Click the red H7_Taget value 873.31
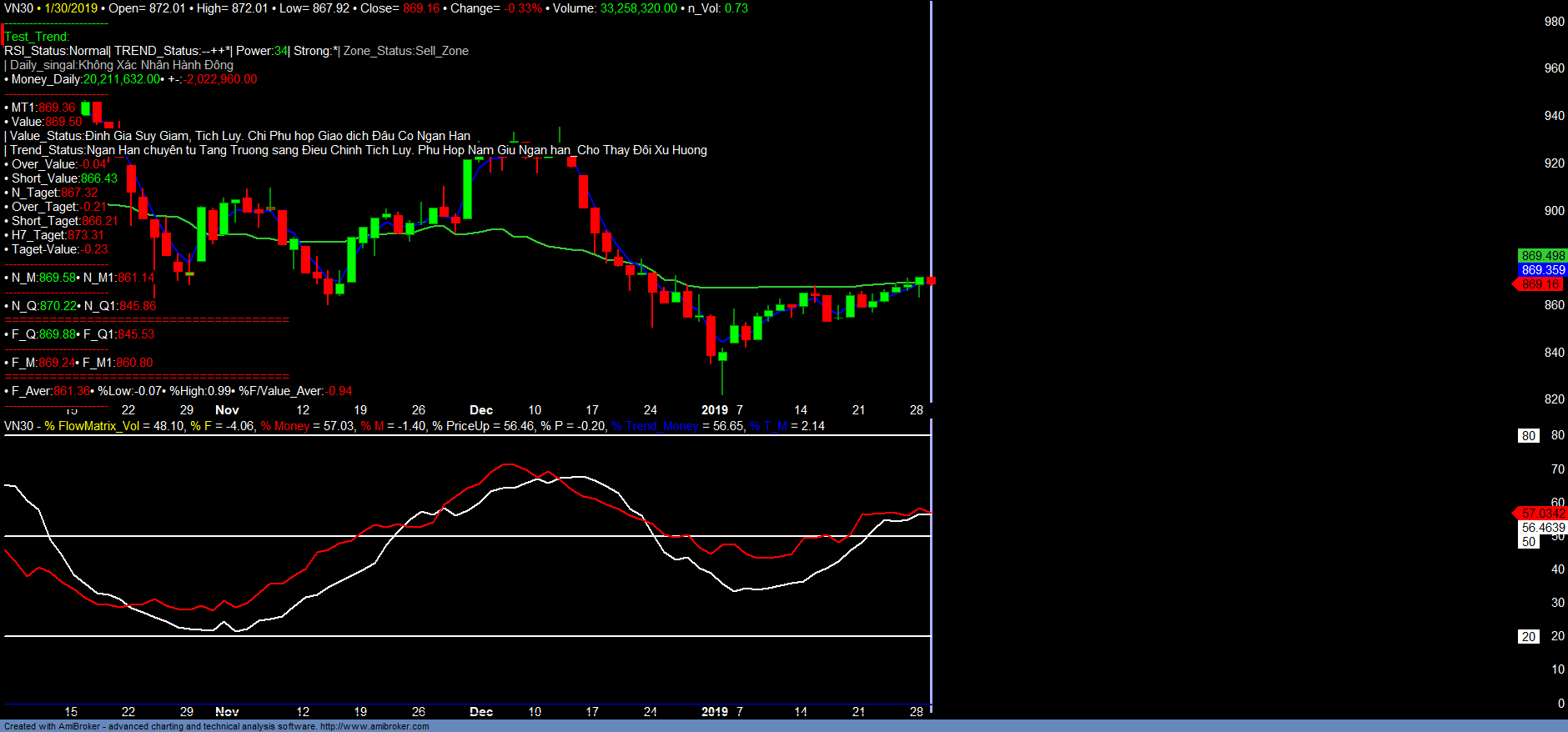The image size is (1568, 732). click(86, 235)
